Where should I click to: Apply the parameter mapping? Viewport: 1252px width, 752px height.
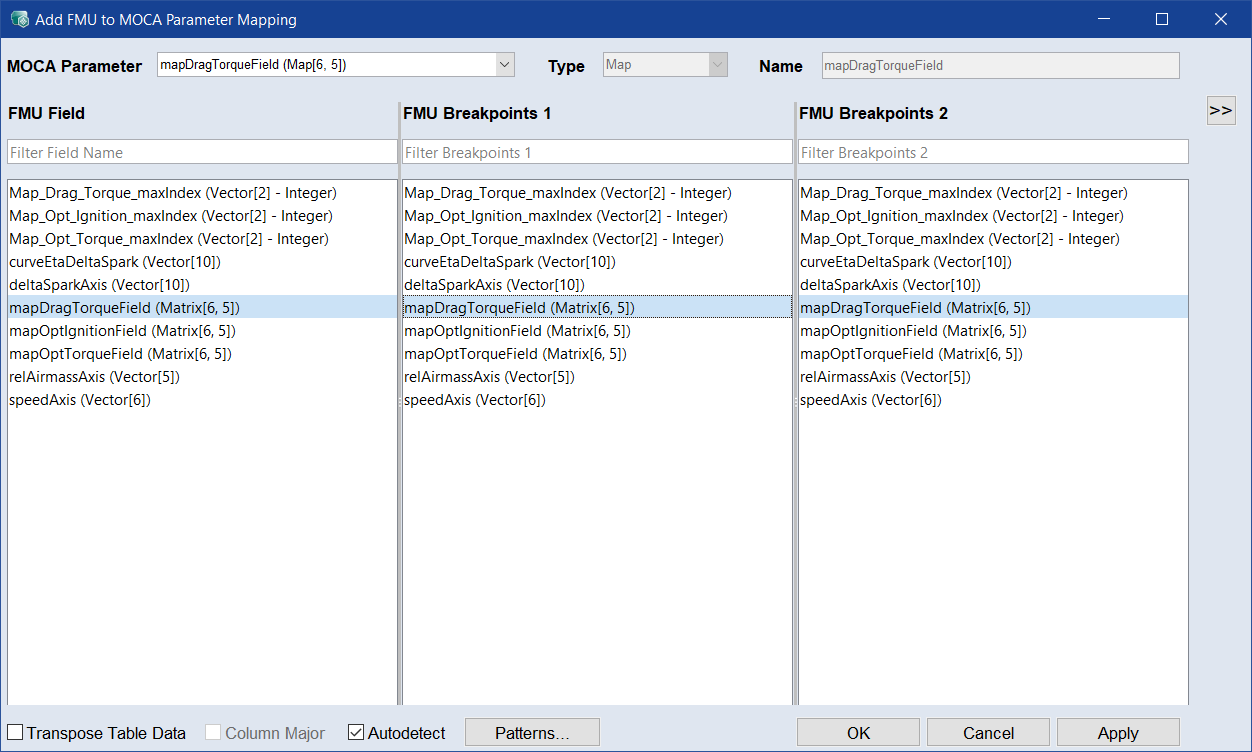[x=1117, y=733]
